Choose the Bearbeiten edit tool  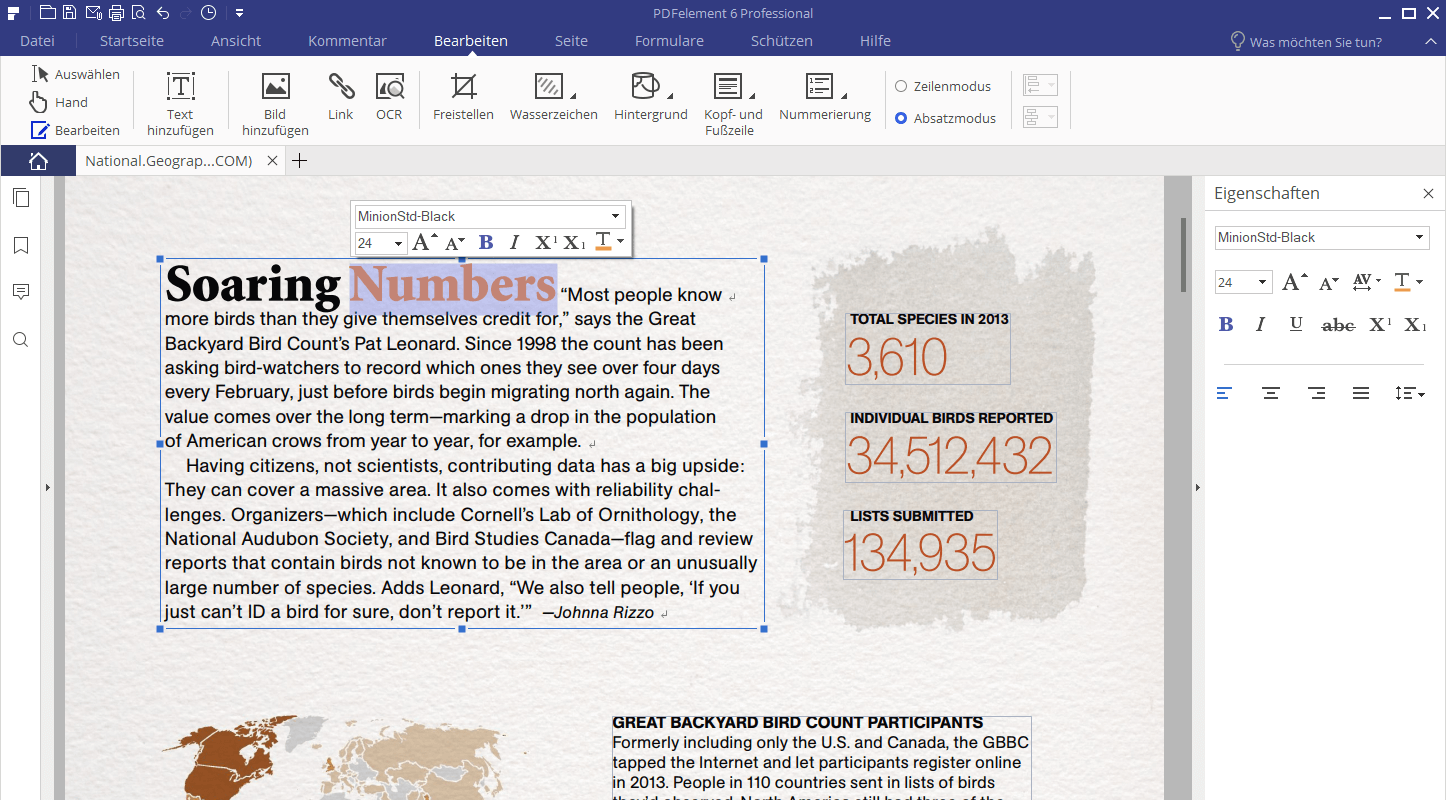[75, 130]
